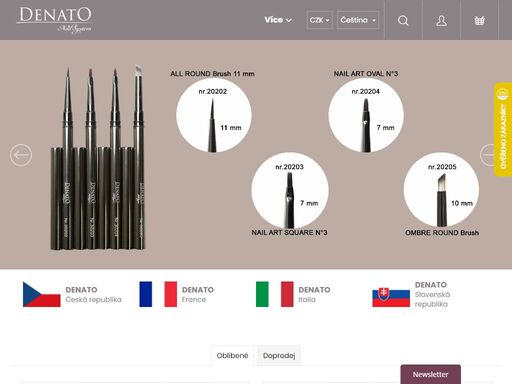
Task: Click the Italian flag
Action: (x=275, y=294)
